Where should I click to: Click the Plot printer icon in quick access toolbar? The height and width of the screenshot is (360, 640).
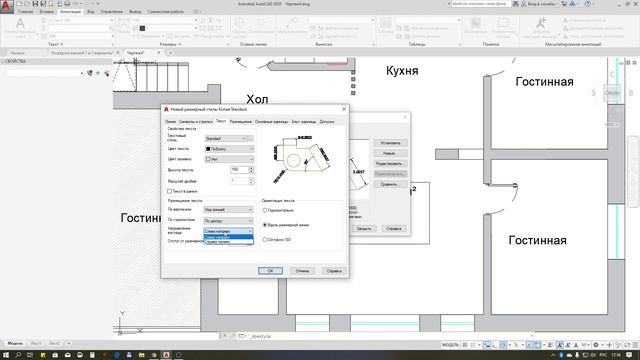(x=67, y=4)
